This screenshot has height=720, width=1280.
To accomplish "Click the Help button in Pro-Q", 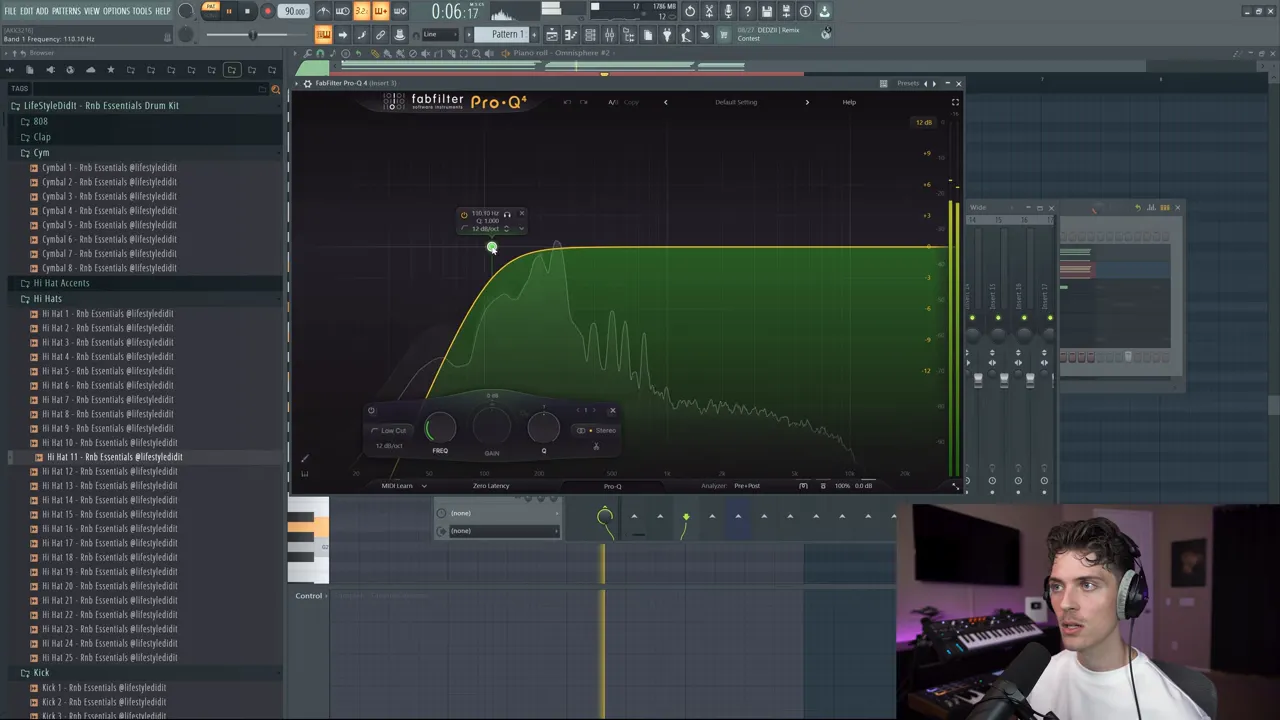I will [x=849, y=102].
